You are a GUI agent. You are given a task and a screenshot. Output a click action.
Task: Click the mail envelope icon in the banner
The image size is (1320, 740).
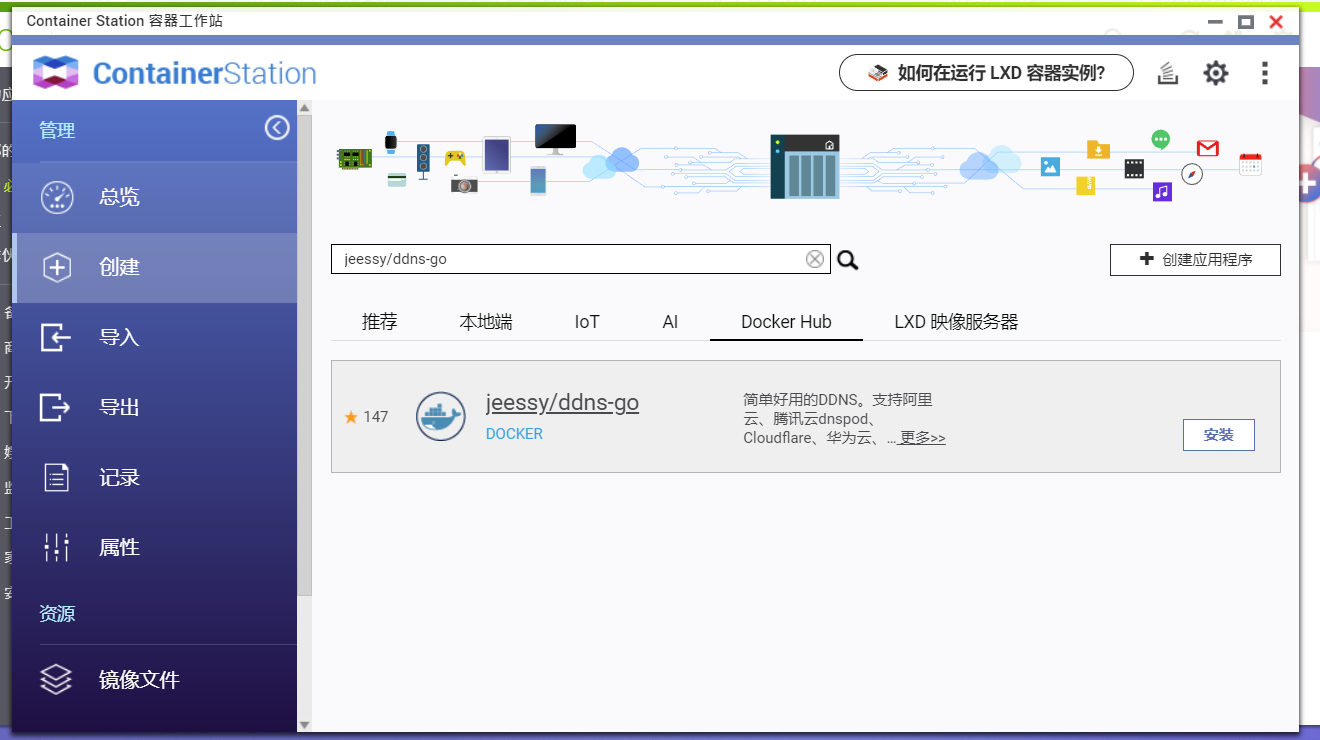coord(1207,148)
